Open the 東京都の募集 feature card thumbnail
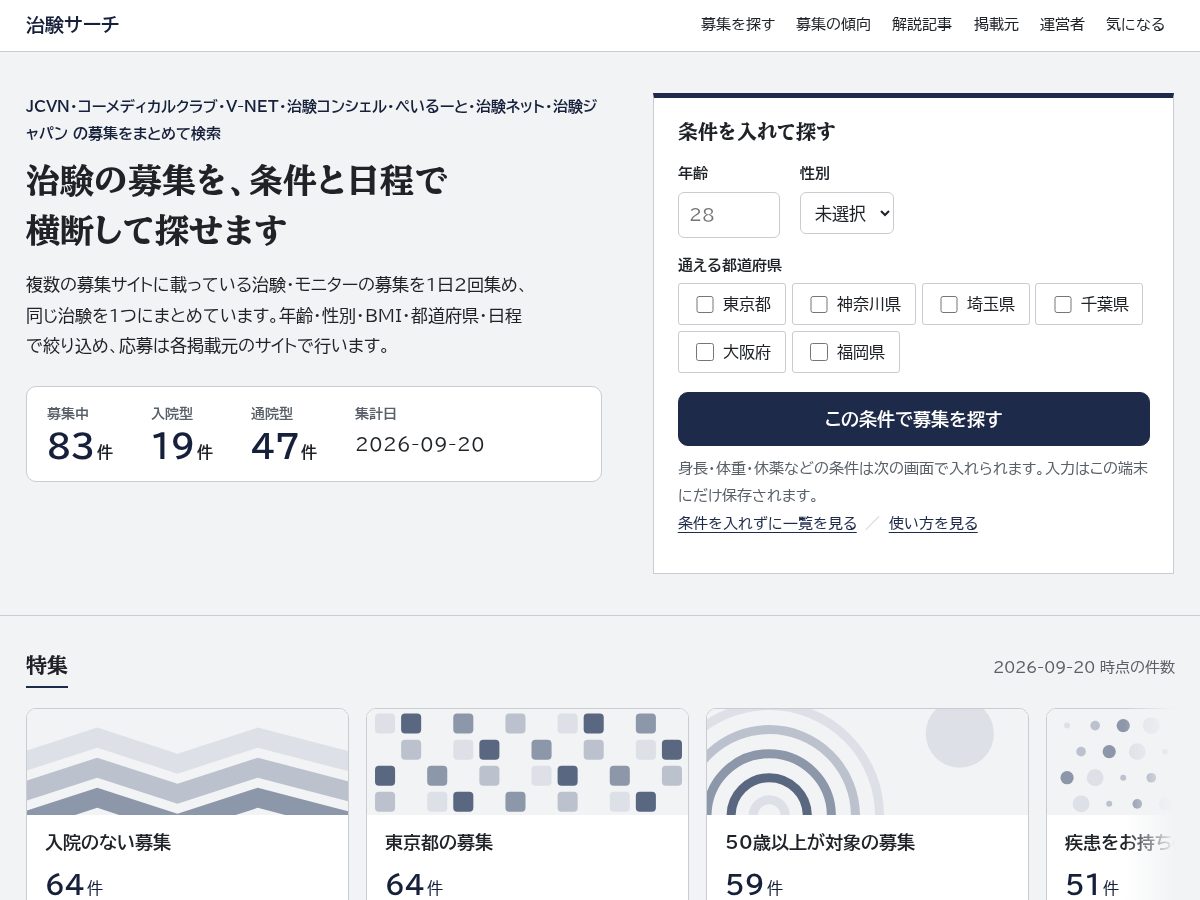 [x=527, y=762]
